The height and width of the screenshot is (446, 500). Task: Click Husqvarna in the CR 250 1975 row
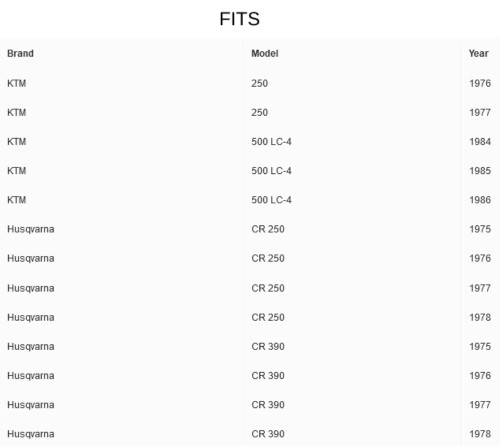point(31,229)
